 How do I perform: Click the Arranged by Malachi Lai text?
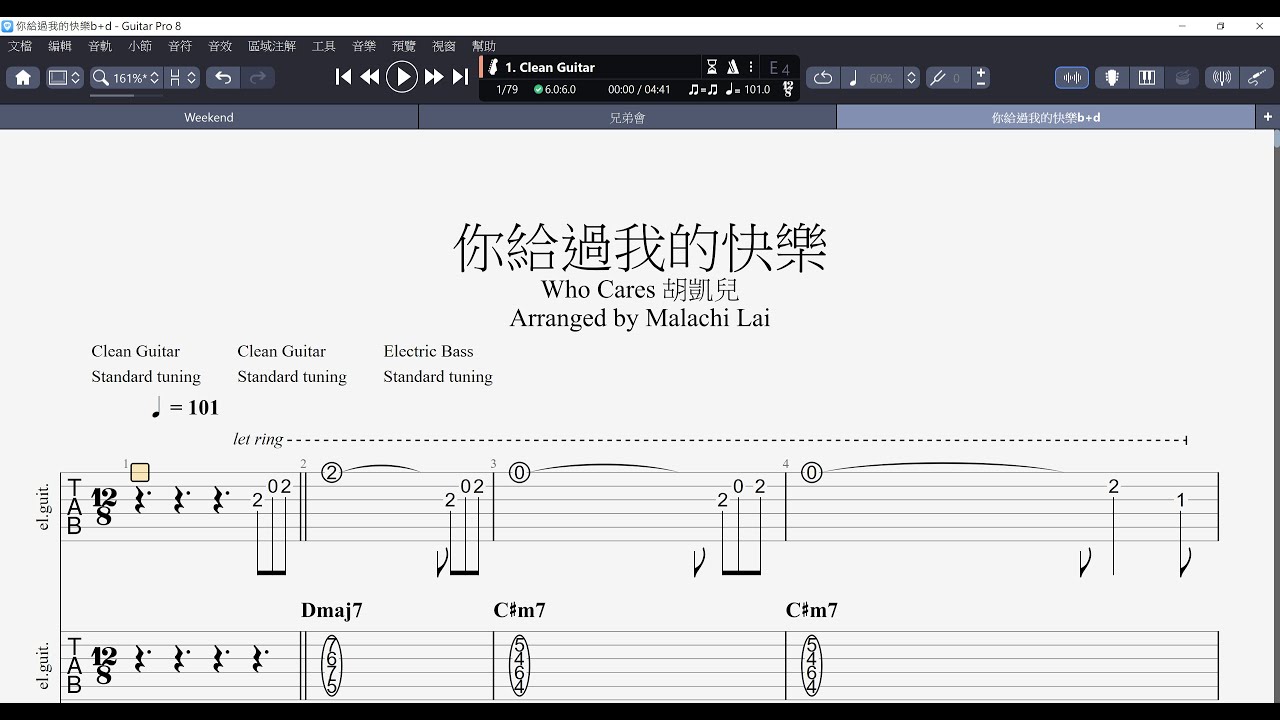tap(640, 318)
